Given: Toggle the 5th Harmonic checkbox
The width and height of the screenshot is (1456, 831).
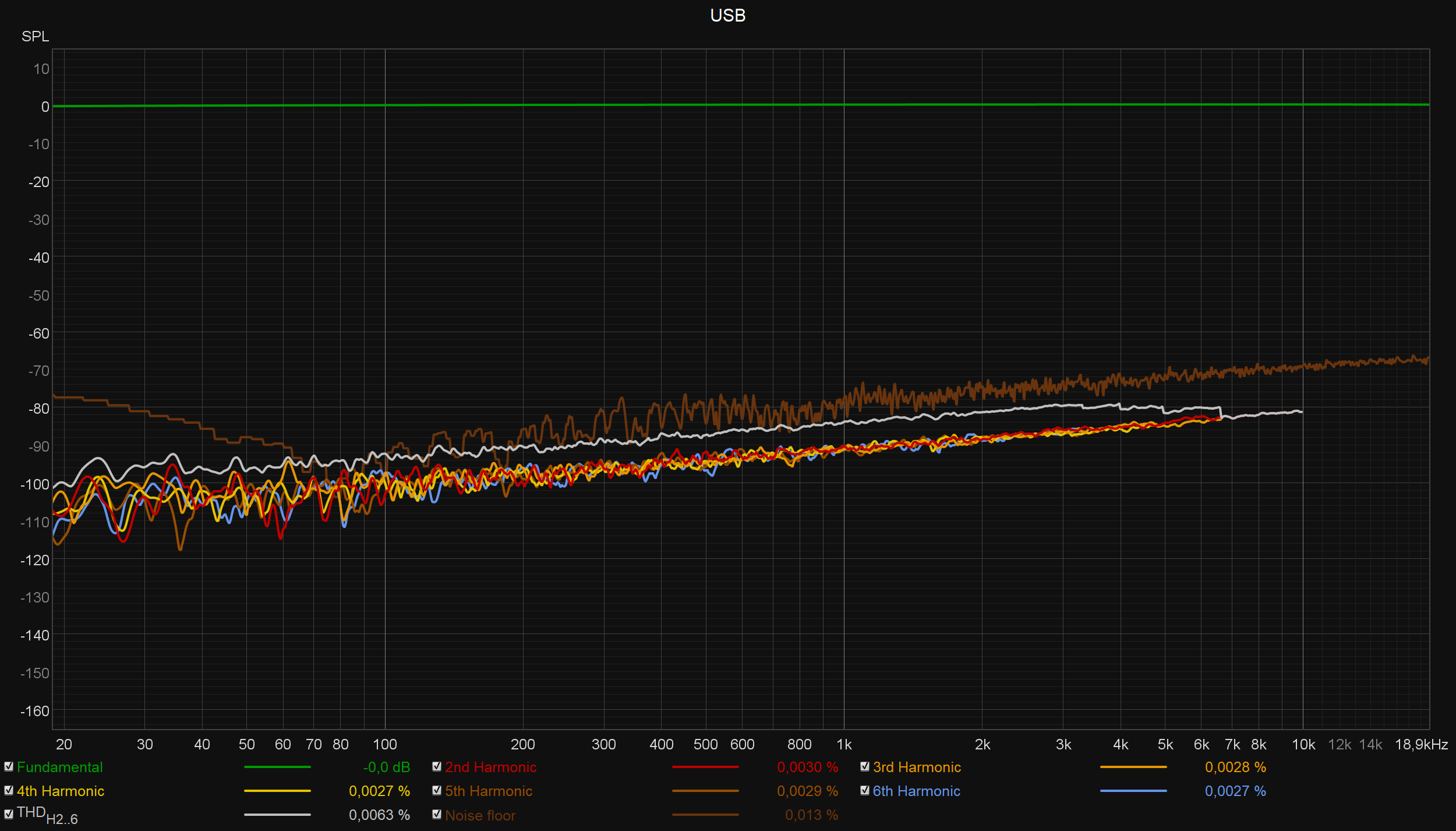Looking at the screenshot, I should pos(437,791).
